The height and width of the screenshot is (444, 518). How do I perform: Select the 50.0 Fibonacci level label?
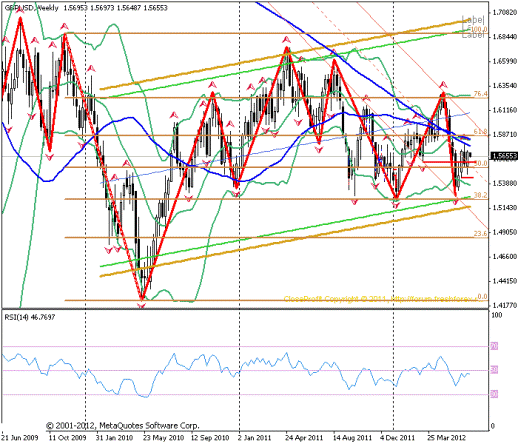tap(480, 163)
